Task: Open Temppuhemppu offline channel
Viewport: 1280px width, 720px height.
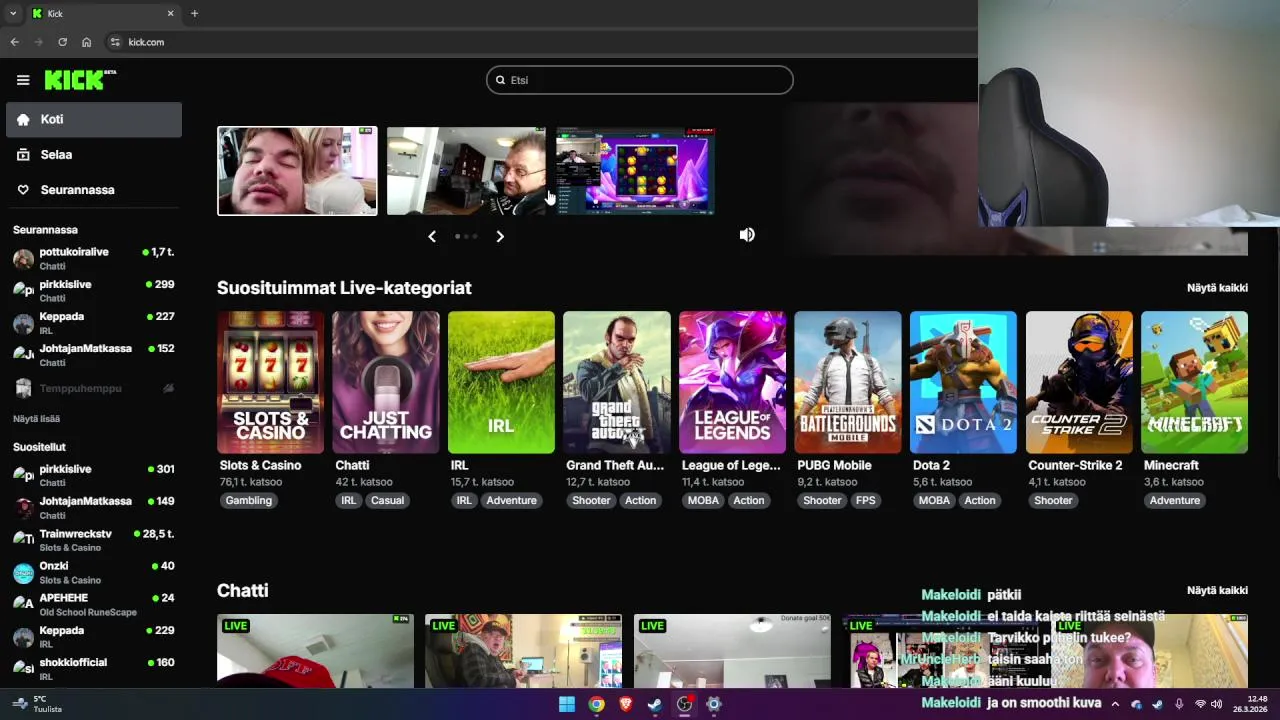Action: [x=94, y=388]
